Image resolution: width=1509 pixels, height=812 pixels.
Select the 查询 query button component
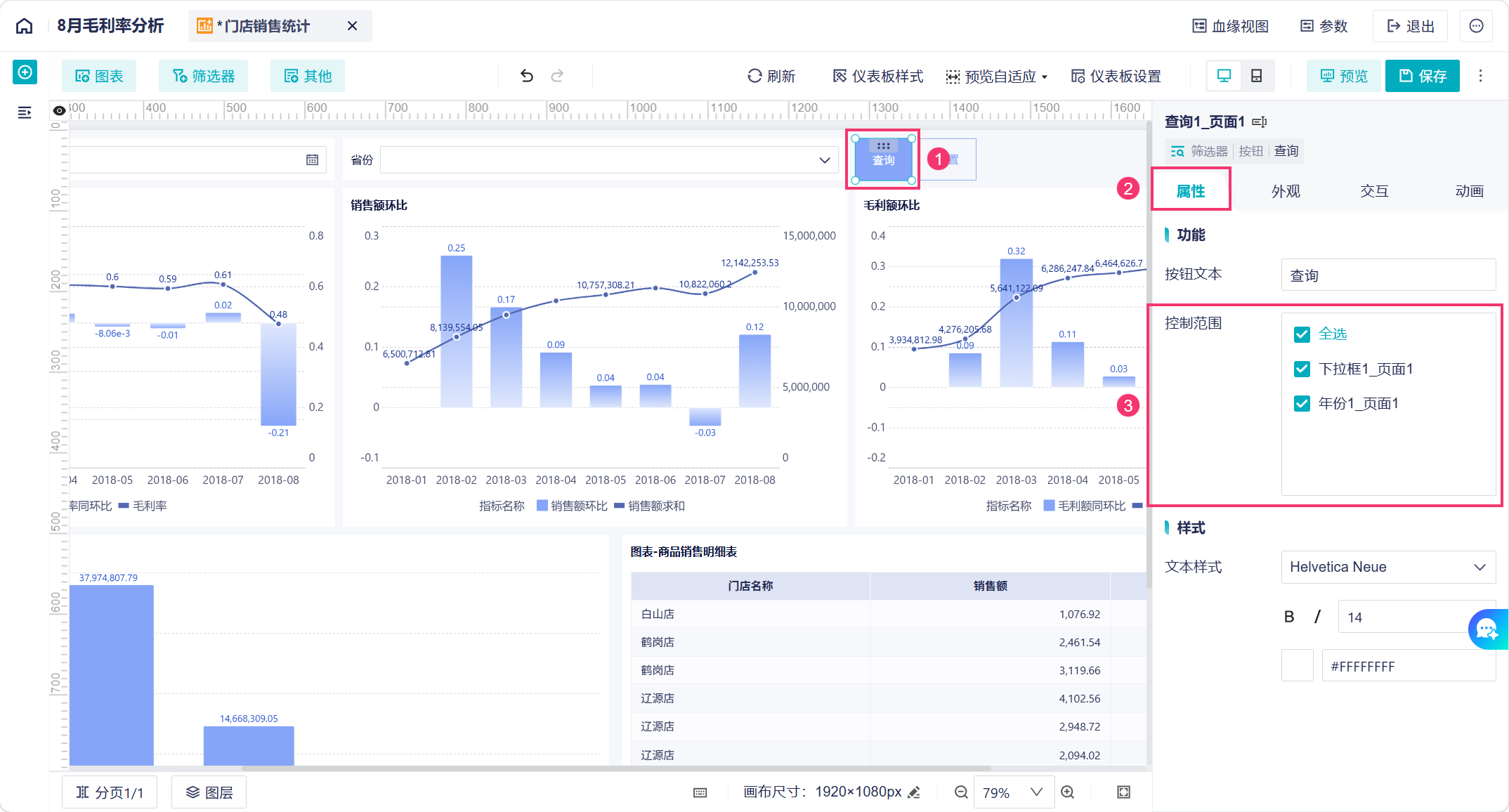(x=883, y=160)
